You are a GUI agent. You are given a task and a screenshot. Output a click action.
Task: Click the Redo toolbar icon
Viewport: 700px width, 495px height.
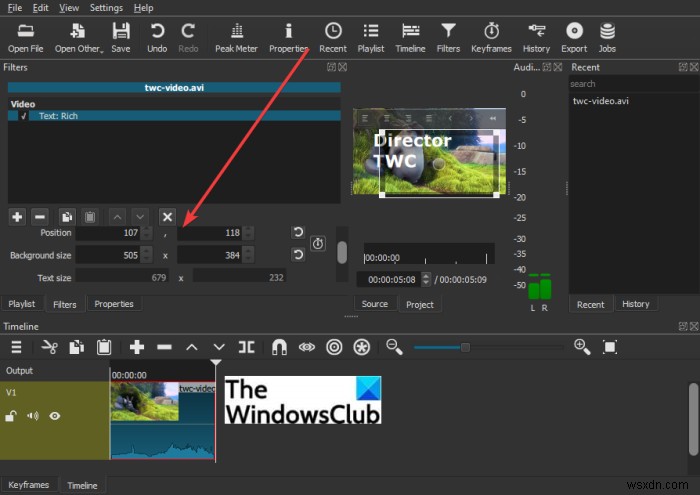(188, 38)
